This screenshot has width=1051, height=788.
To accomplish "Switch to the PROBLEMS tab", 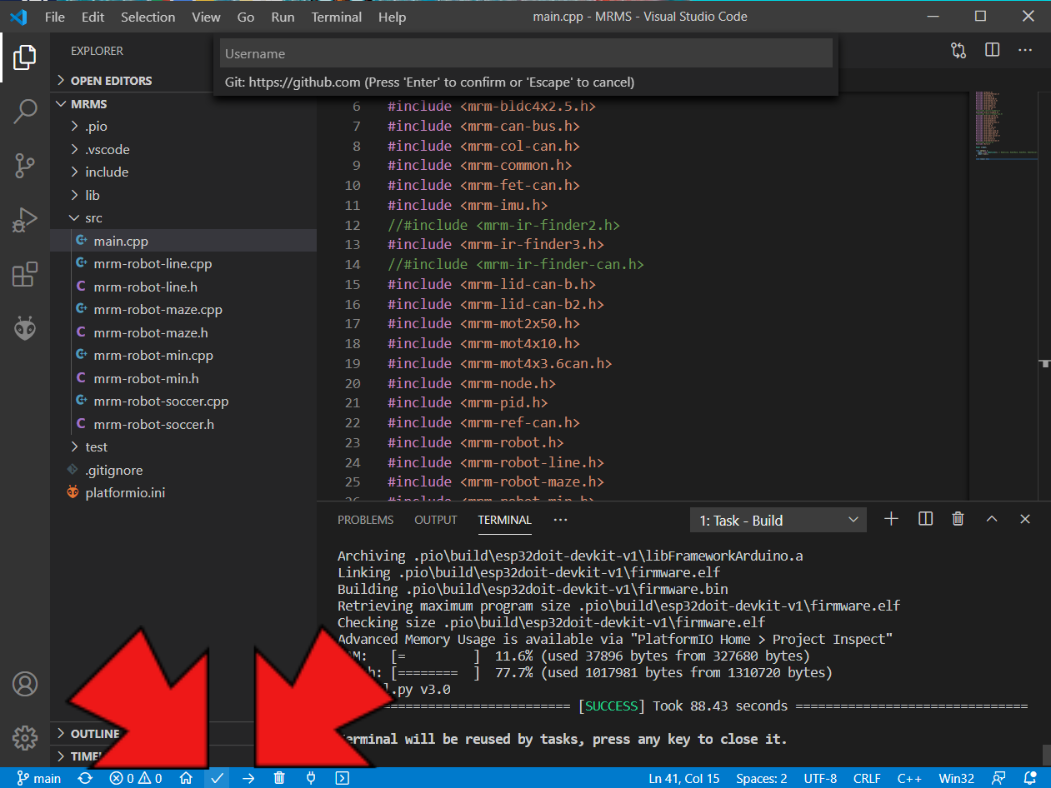I will [365, 520].
